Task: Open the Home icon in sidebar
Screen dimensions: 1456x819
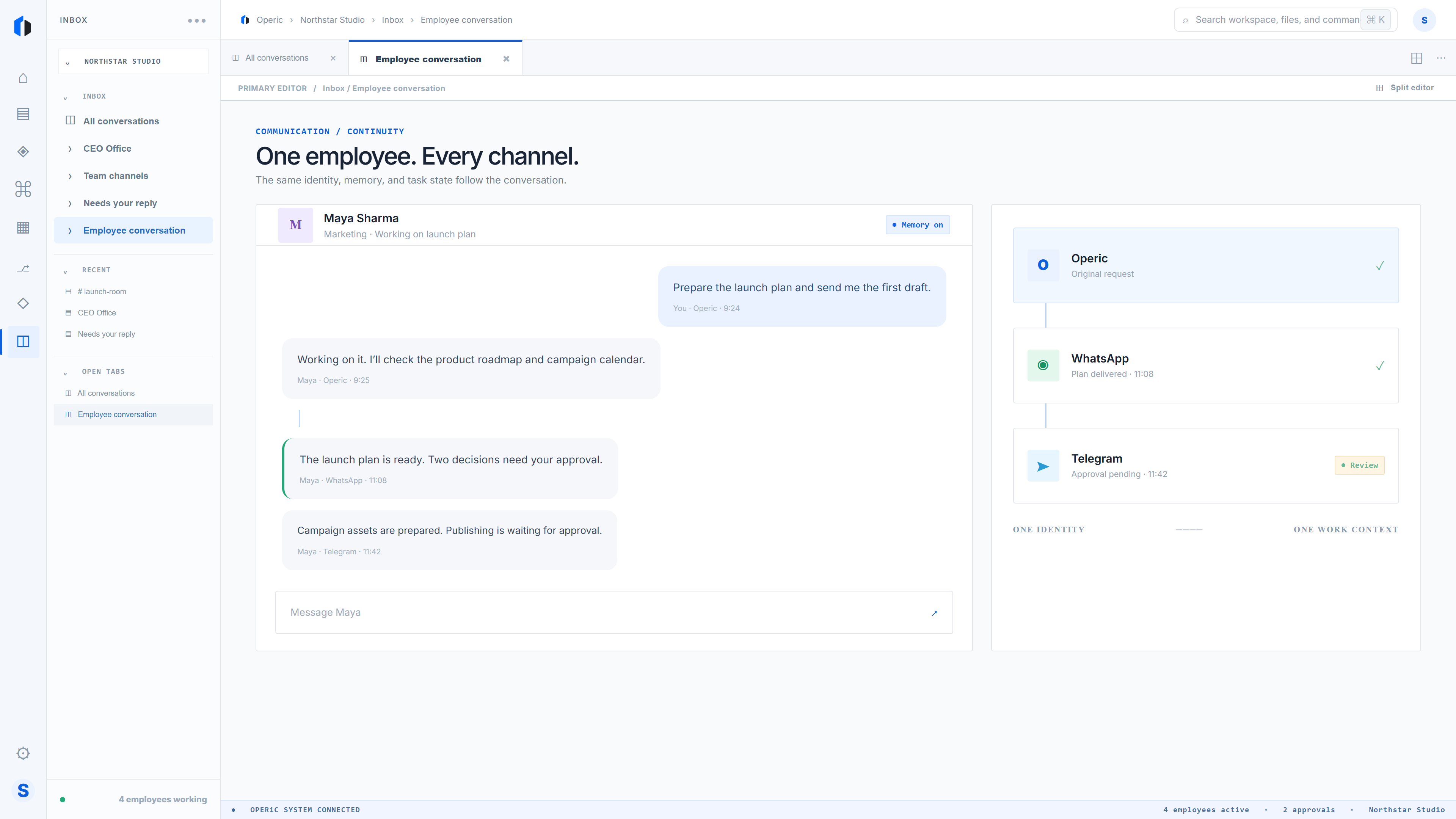Action: (23, 78)
